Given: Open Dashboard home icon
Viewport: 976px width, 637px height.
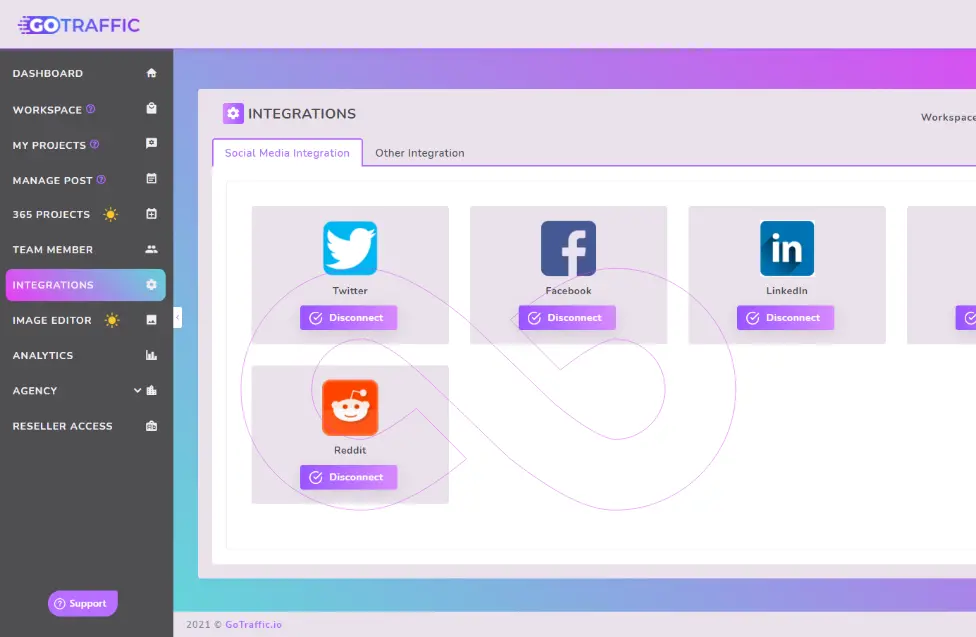Looking at the screenshot, I should click(x=151, y=73).
